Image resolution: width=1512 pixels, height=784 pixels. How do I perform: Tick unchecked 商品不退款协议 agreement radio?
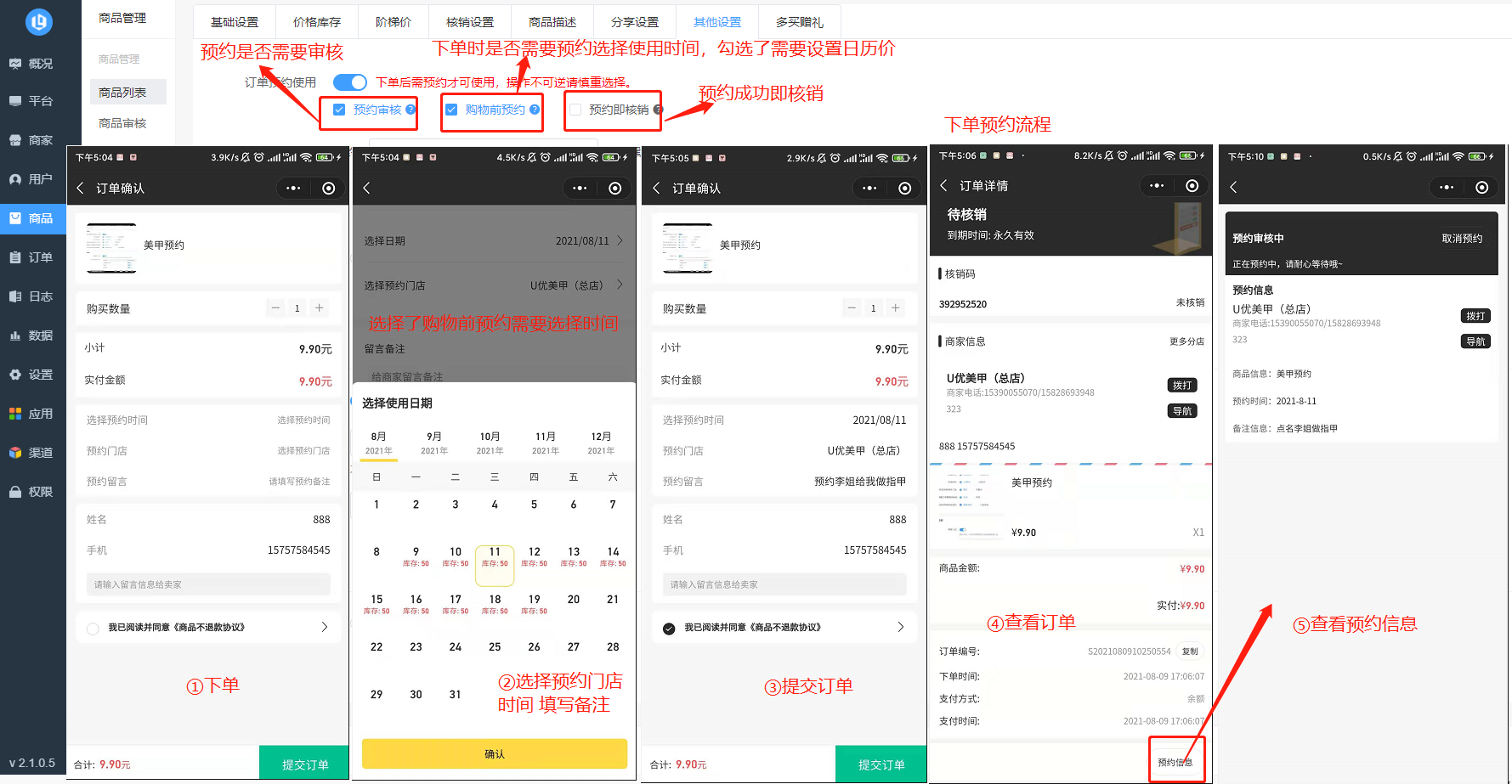[x=93, y=629]
